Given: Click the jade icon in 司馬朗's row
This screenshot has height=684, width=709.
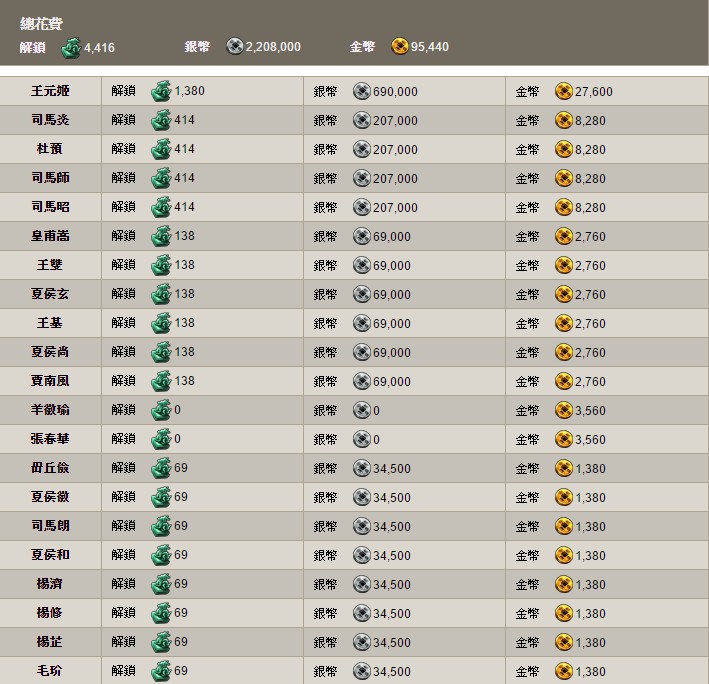Looking at the screenshot, I should 161,527.
